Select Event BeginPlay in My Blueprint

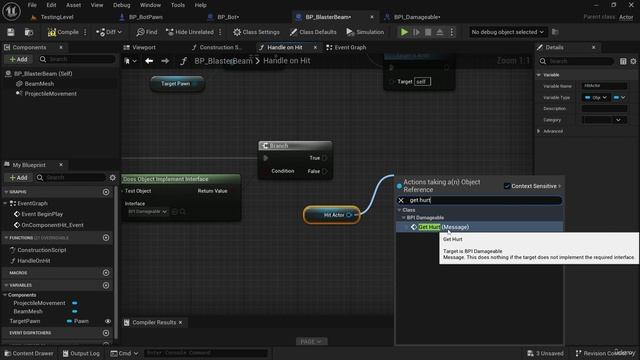(42, 214)
